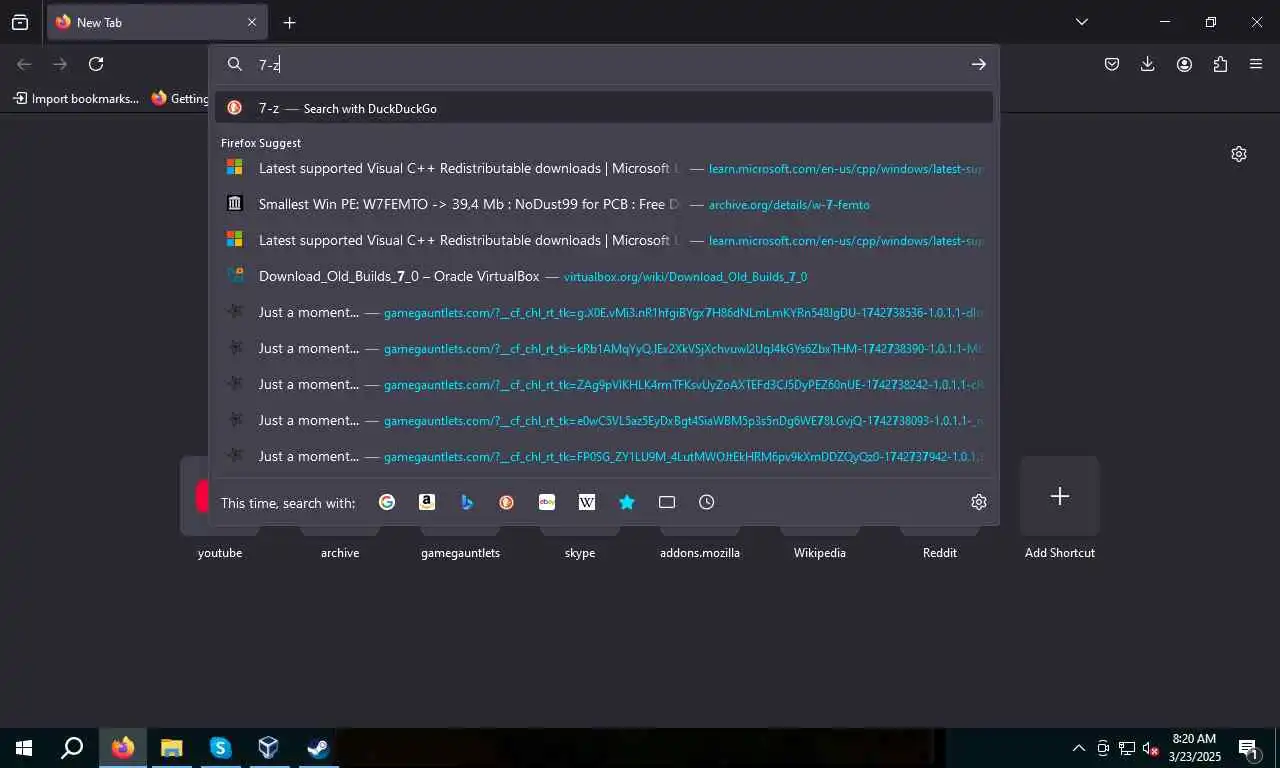Click the muted volume tray icon

coord(1151,748)
